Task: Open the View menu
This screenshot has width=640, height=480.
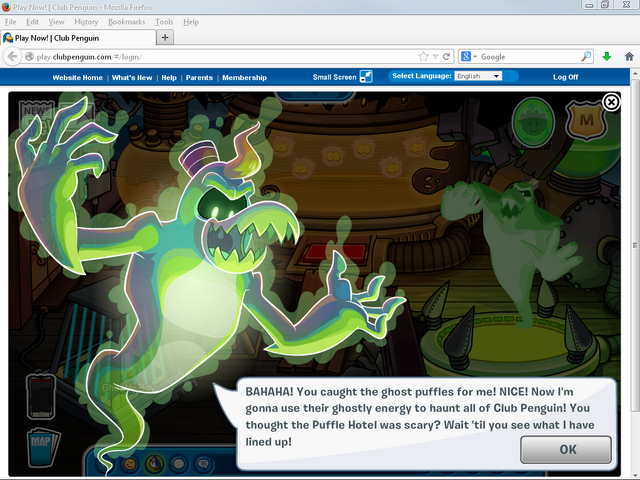Action: coord(56,22)
